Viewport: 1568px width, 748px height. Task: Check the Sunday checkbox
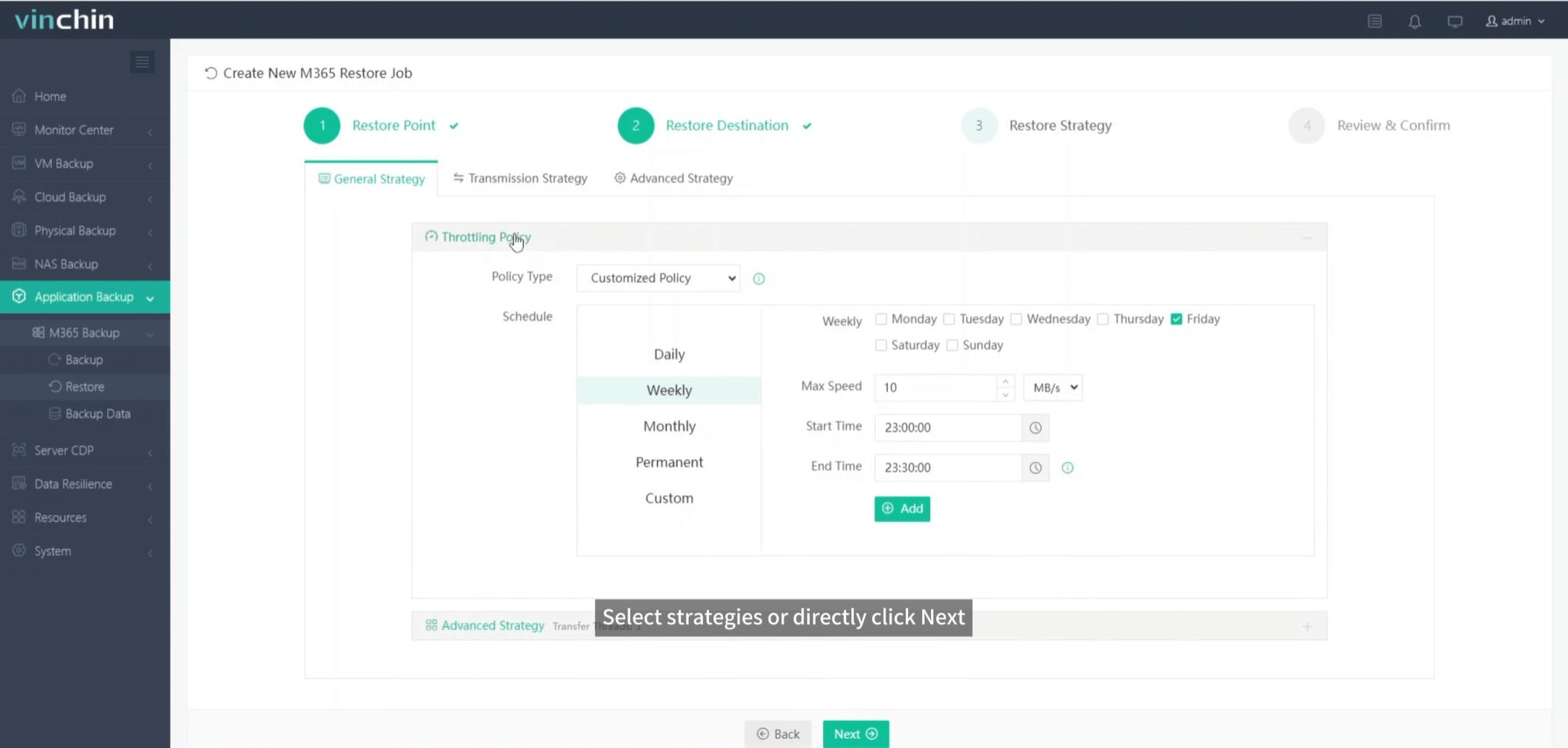tap(952, 346)
